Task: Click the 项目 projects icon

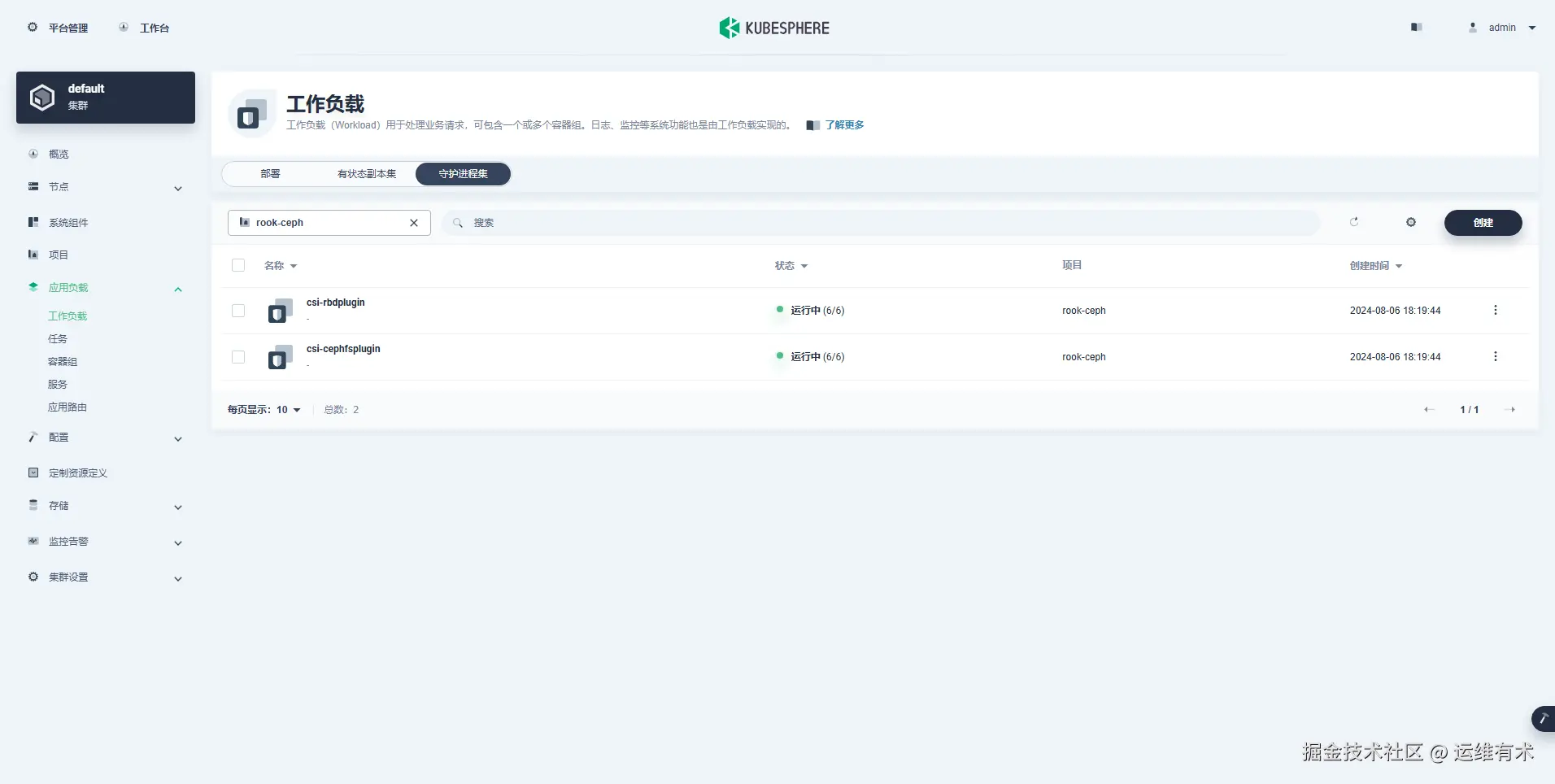Action: click(33, 255)
